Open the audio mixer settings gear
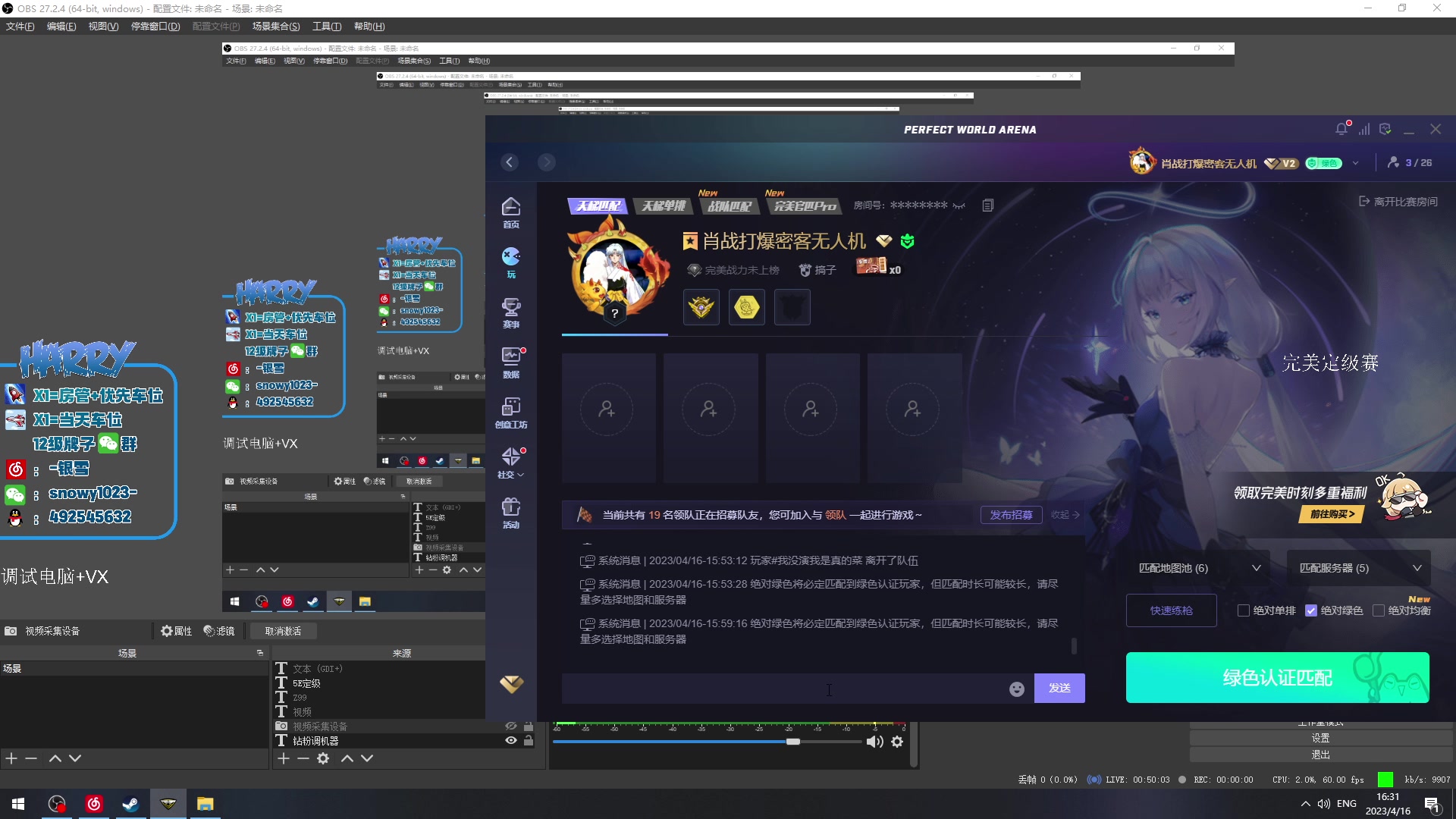Image resolution: width=1456 pixels, height=819 pixels. click(897, 742)
